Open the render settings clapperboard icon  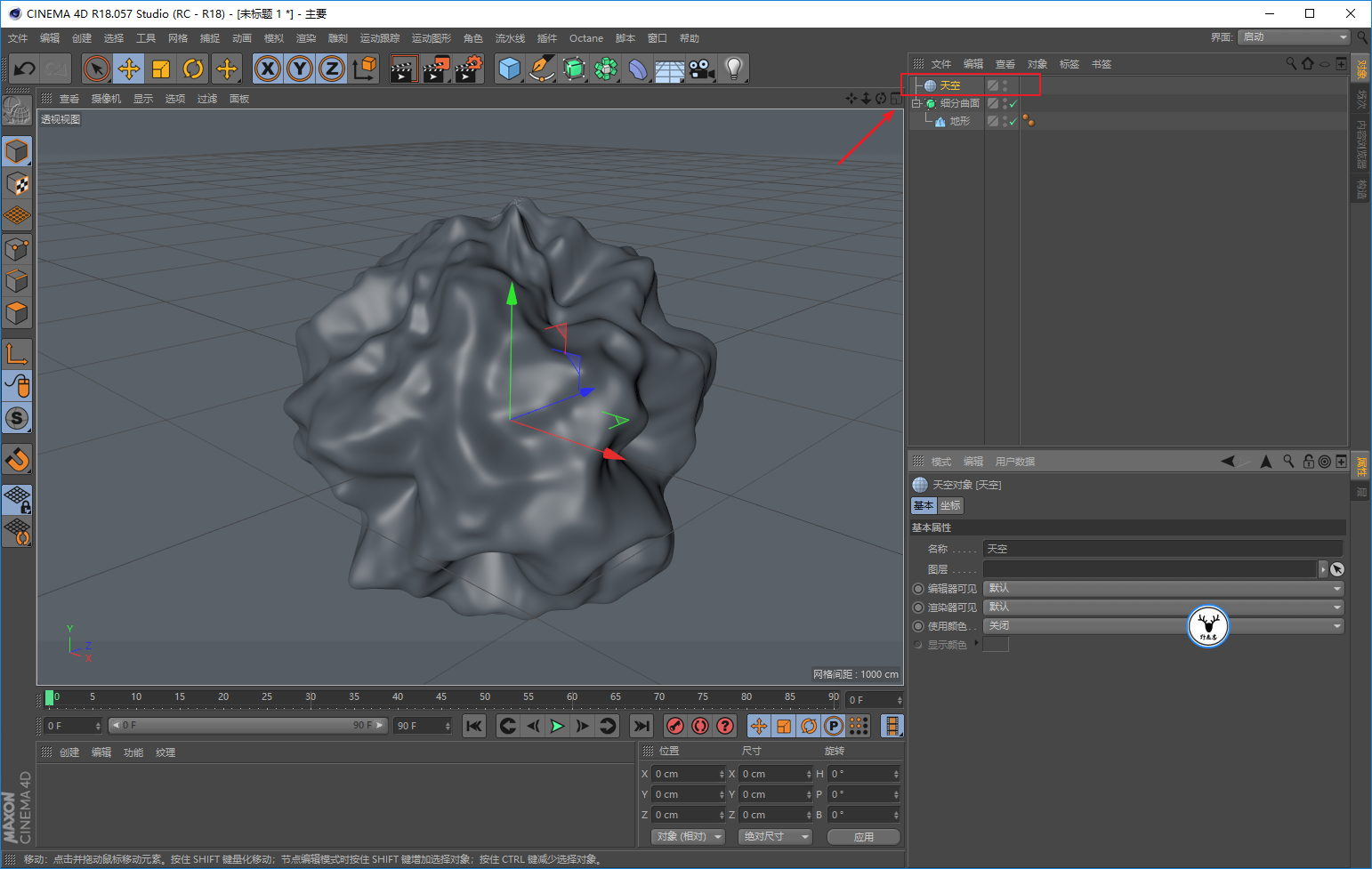click(x=469, y=68)
